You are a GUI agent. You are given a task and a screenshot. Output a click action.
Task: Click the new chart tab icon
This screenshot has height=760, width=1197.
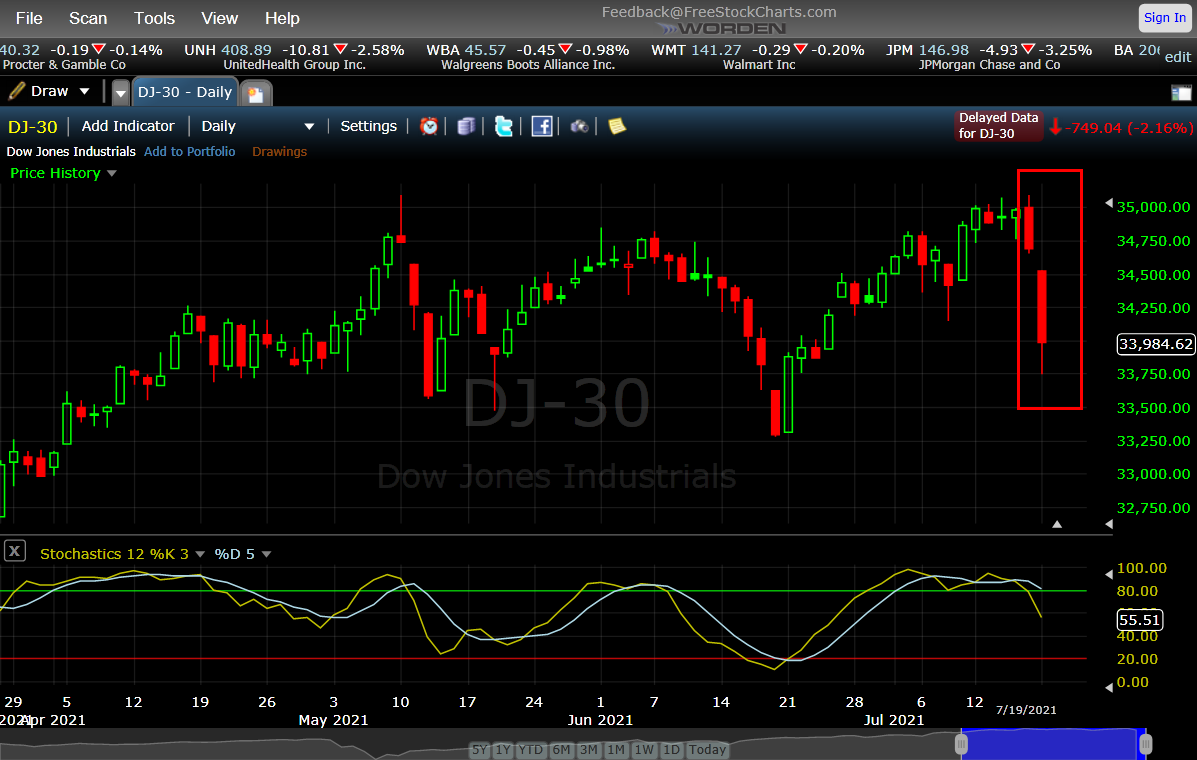tap(256, 94)
